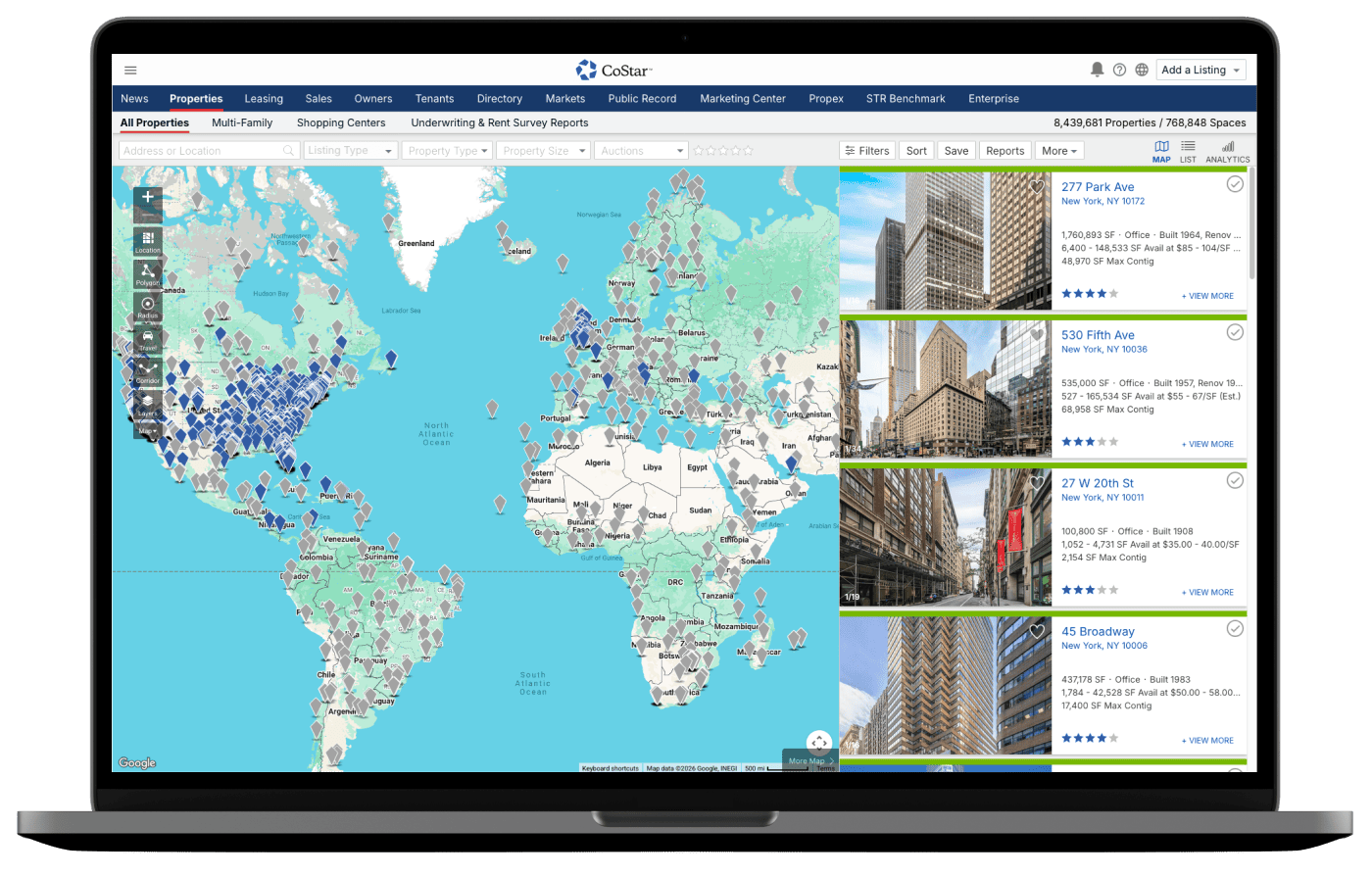Screen dimensions: 1372x876
Task: Open the map Layers panel
Action: point(147,403)
